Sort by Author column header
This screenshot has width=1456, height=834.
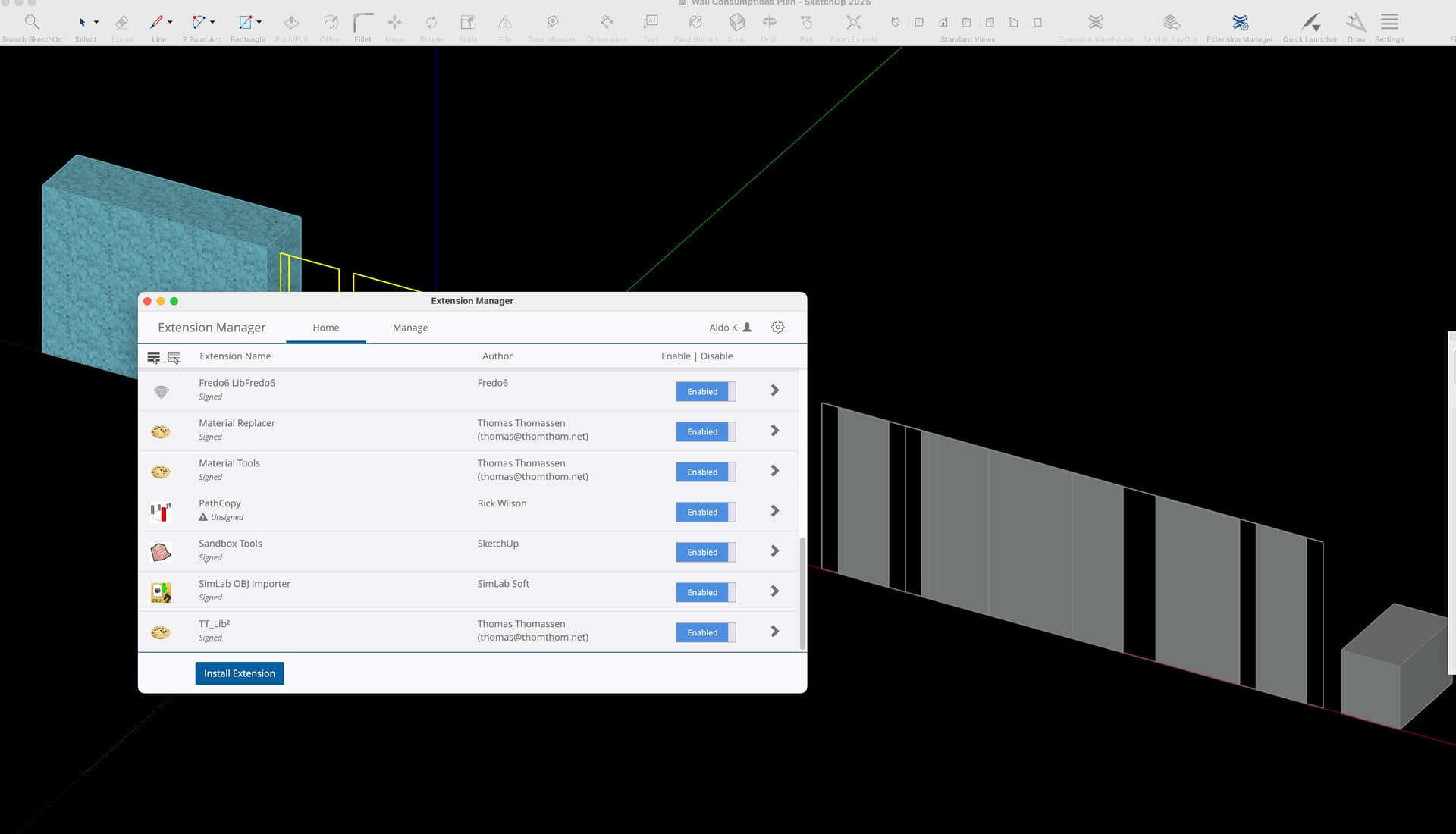click(x=497, y=356)
